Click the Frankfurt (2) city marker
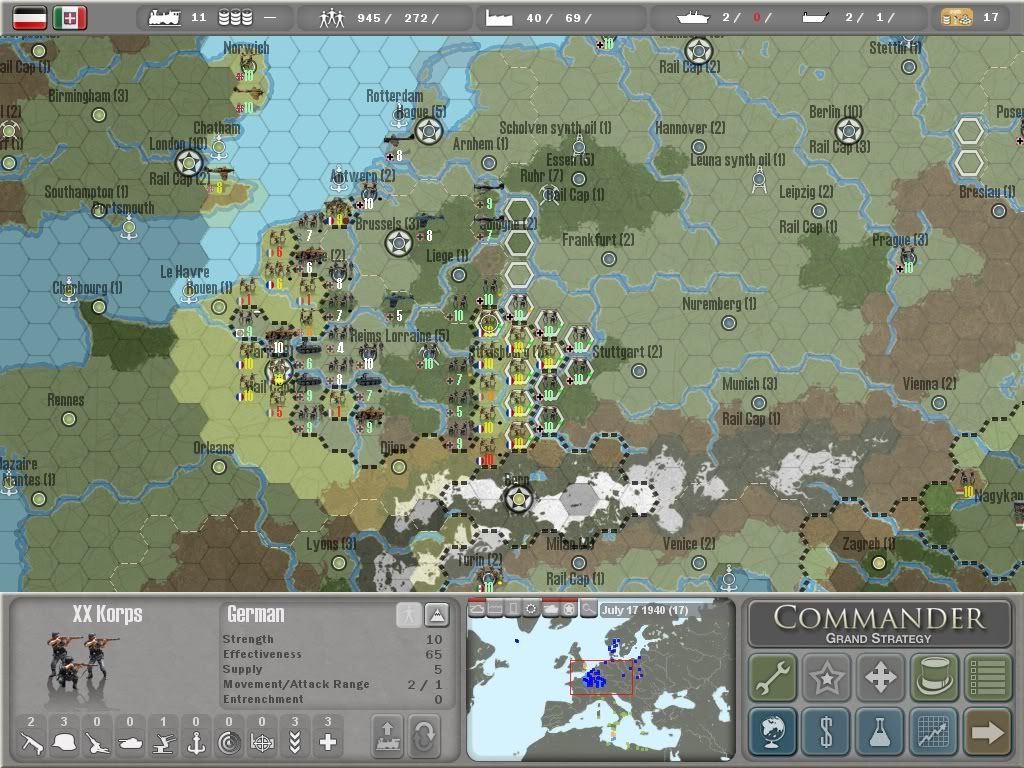 (x=609, y=259)
